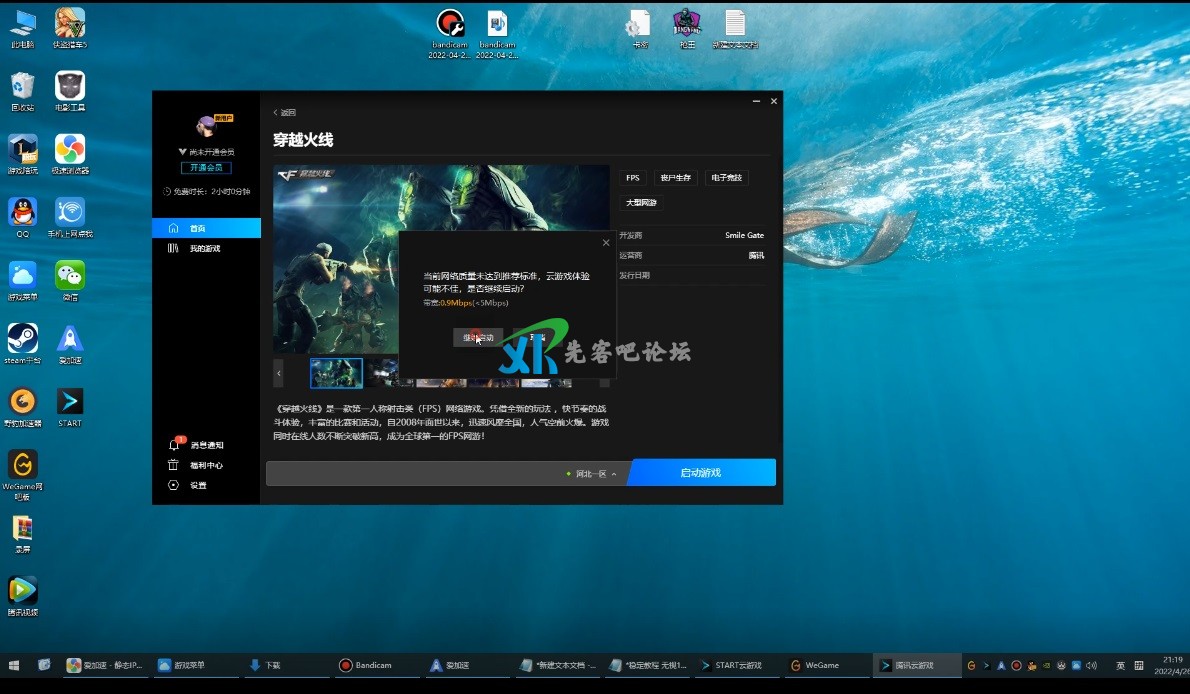Open the WeChat 微信 desktop icon

click(70, 275)
